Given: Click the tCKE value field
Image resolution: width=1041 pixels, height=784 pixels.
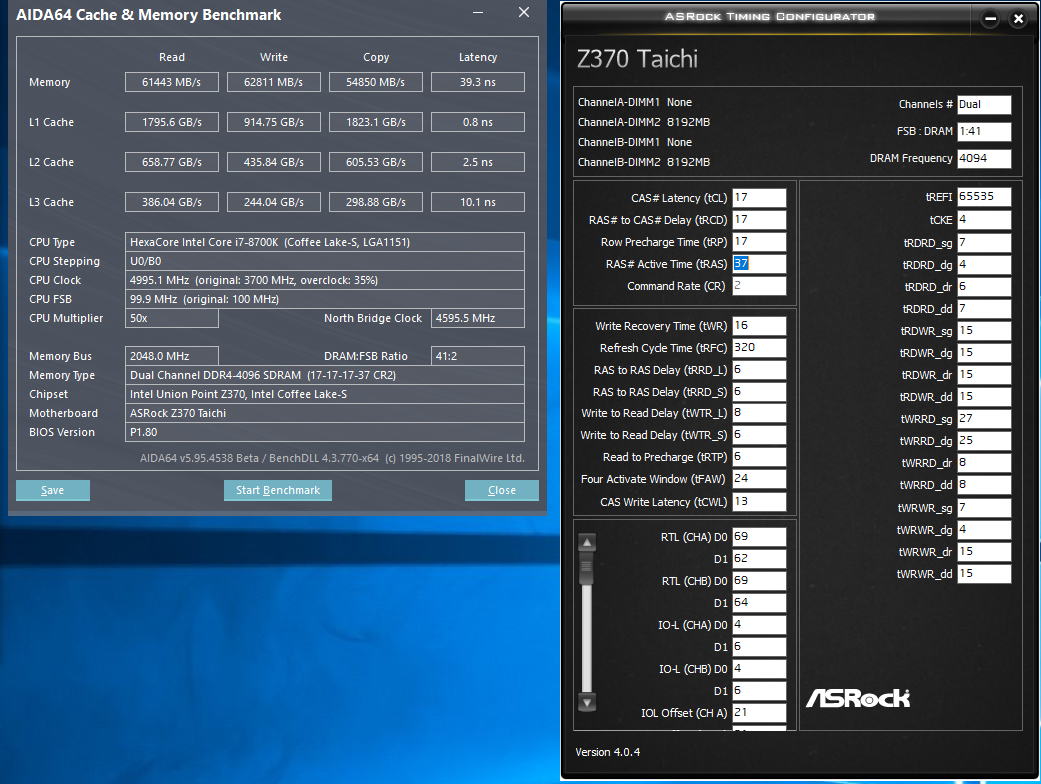Looking at the screenshot, I should pyautogui.click(x=984, y=220).
